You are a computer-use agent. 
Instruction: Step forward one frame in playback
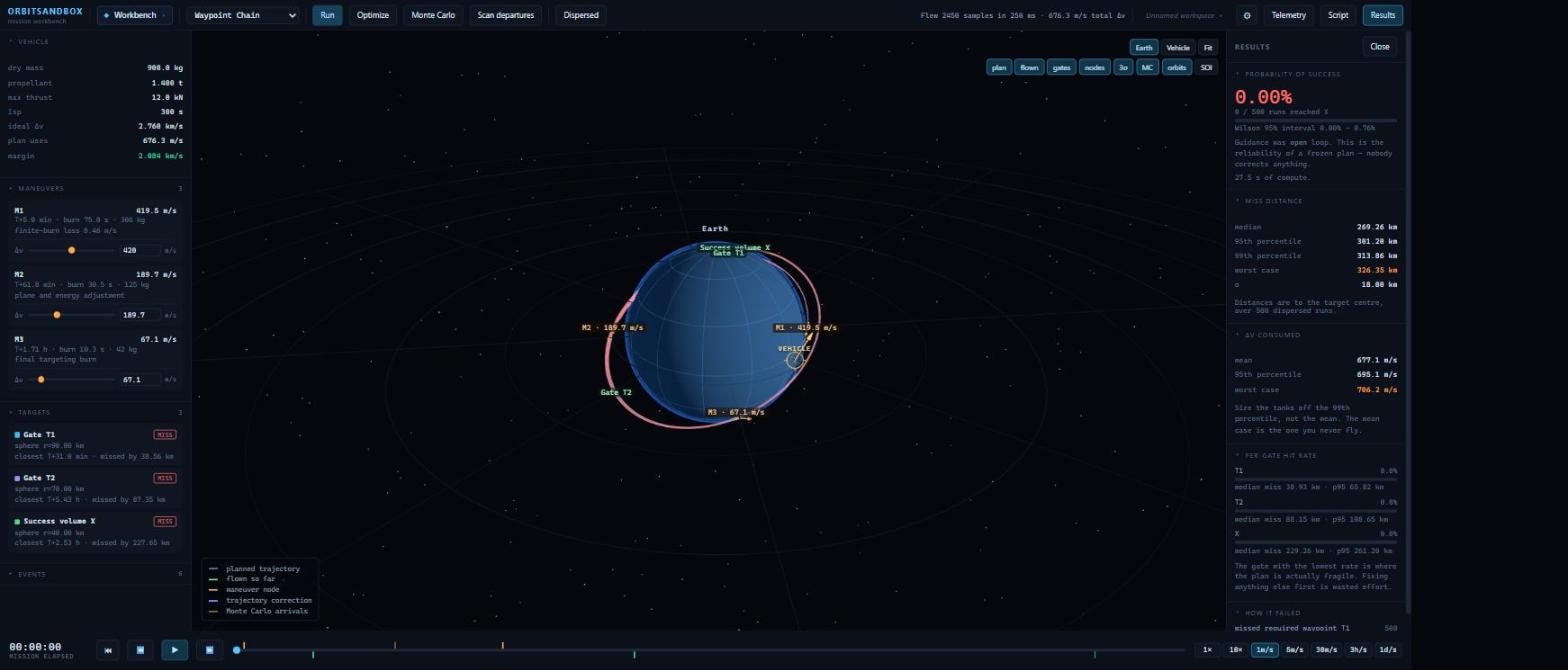[209, 650]
